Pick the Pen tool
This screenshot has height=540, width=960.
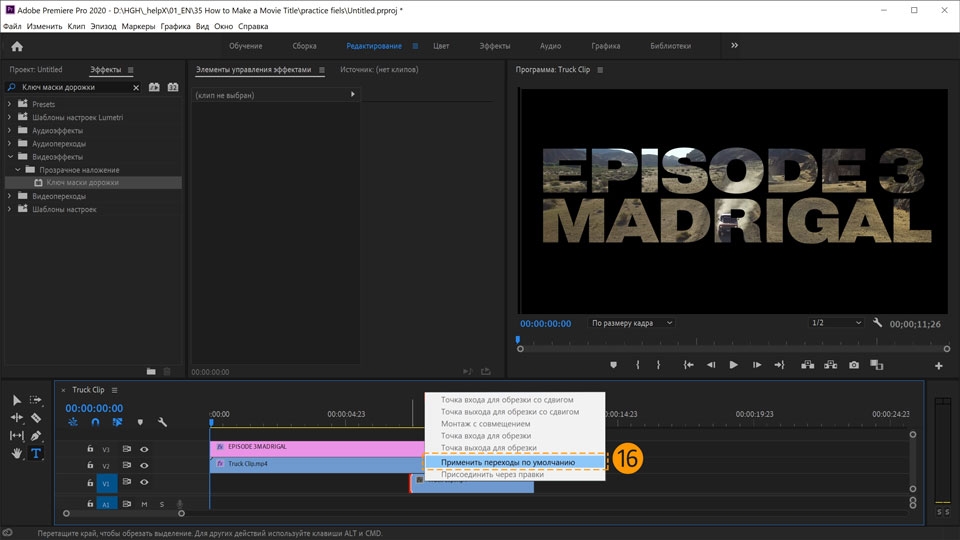[36, 436]
